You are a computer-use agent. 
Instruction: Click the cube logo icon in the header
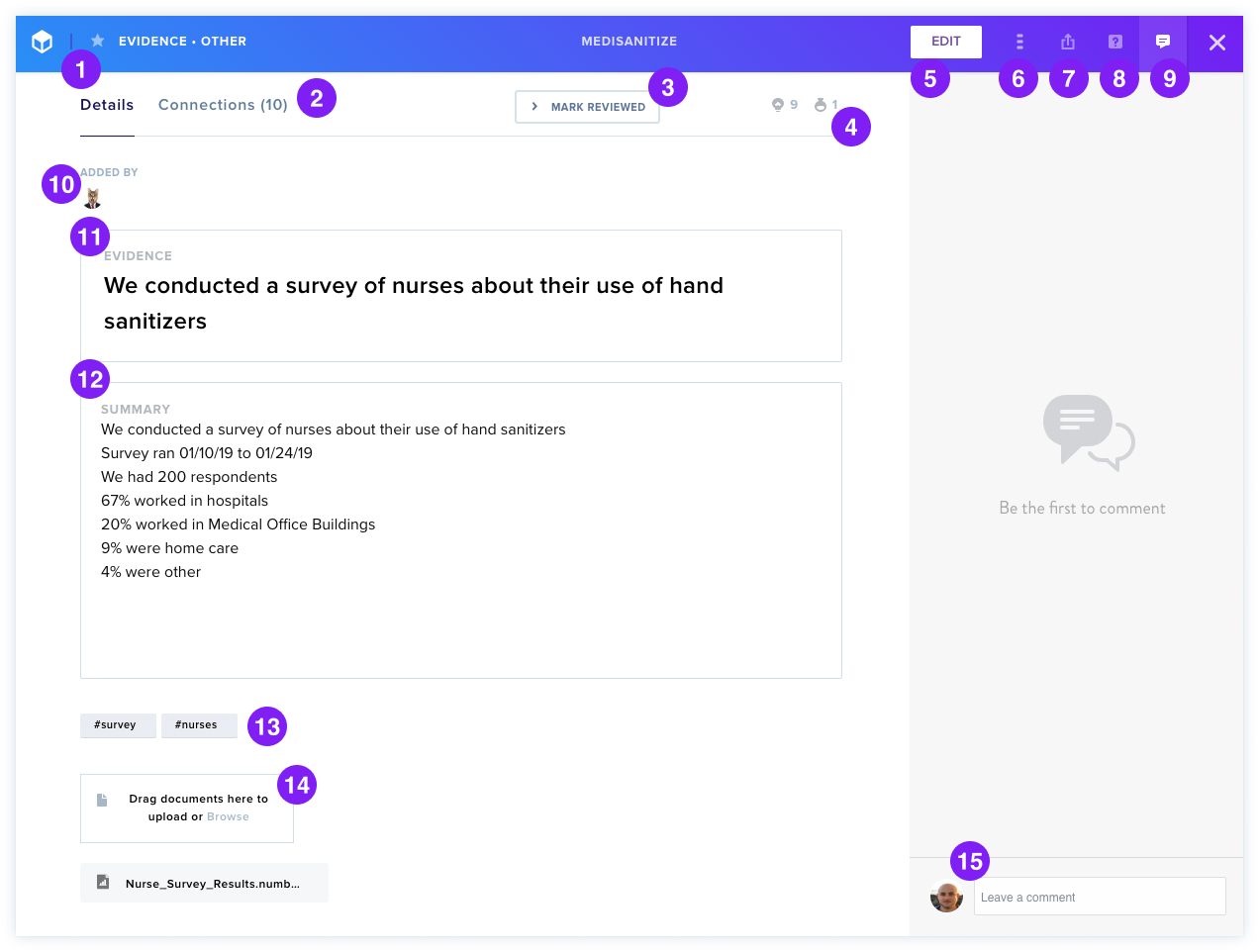coord(42,42)
